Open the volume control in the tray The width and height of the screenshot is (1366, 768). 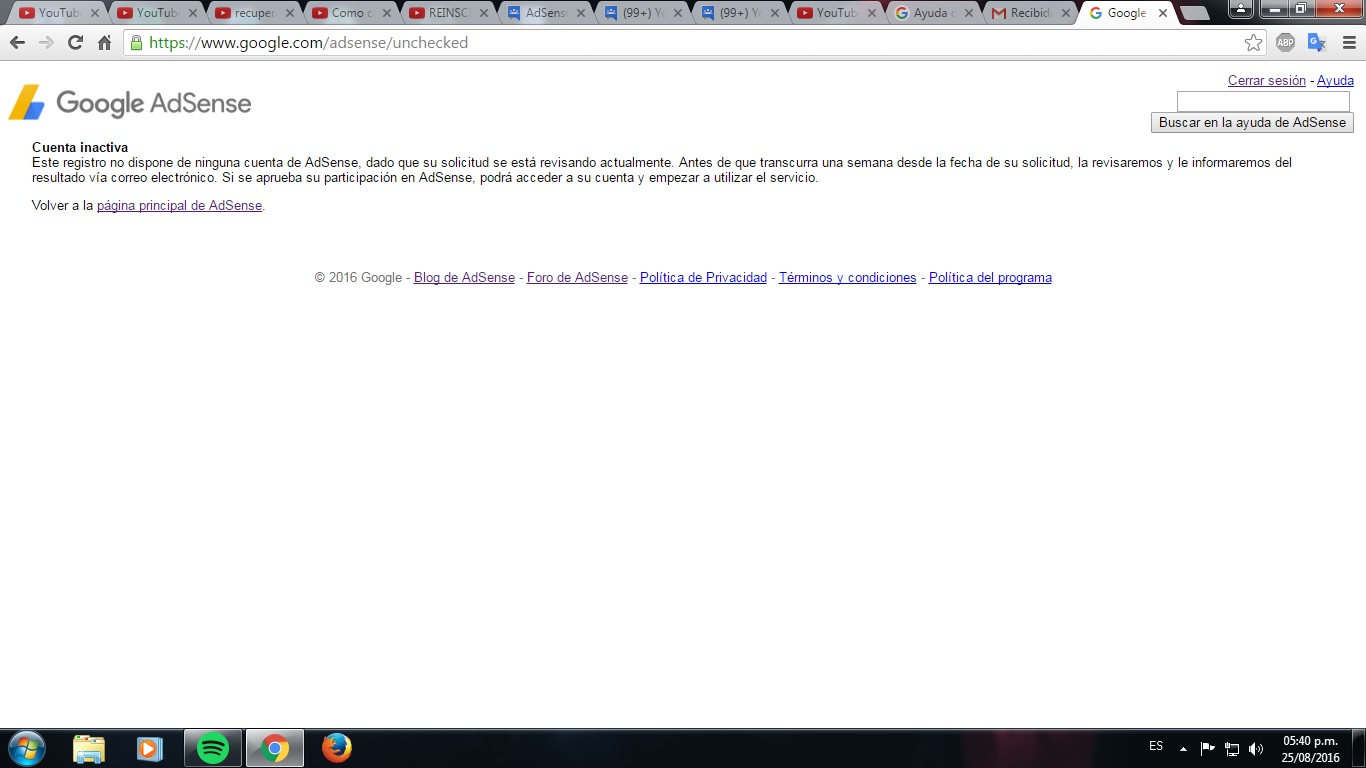click(1256, 748)
